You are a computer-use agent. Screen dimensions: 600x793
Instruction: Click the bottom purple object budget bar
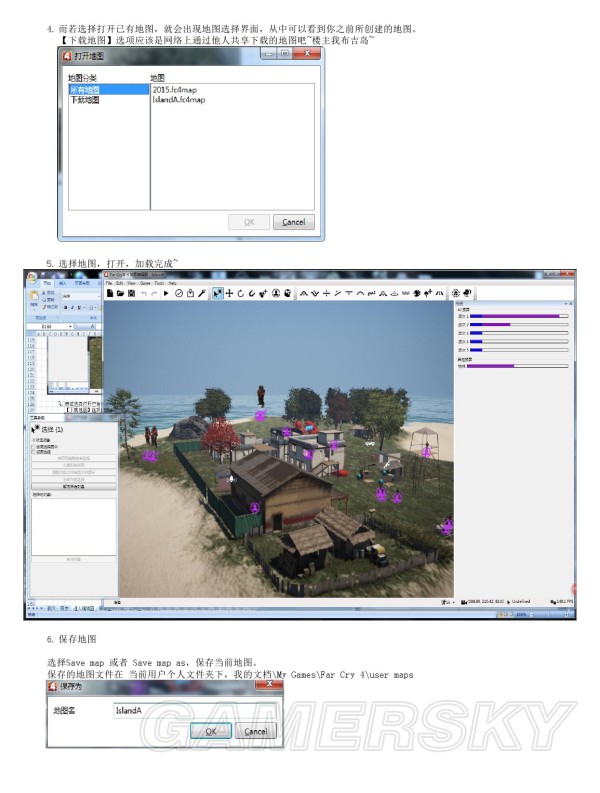tap(518, 366)
